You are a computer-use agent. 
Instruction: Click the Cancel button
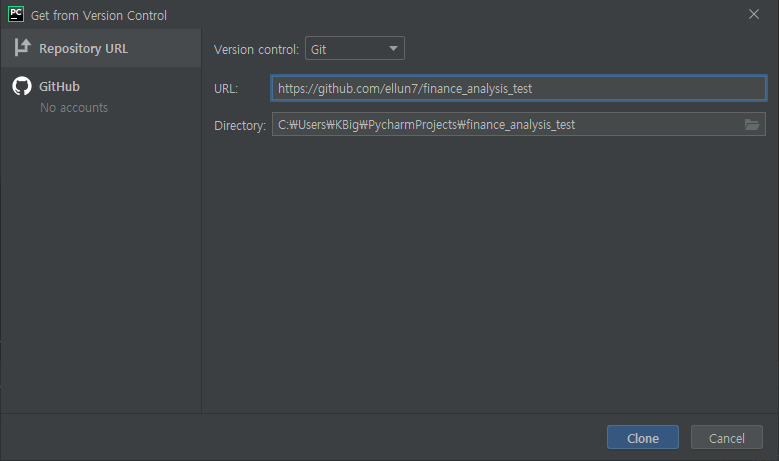click(x=726, y=438)
